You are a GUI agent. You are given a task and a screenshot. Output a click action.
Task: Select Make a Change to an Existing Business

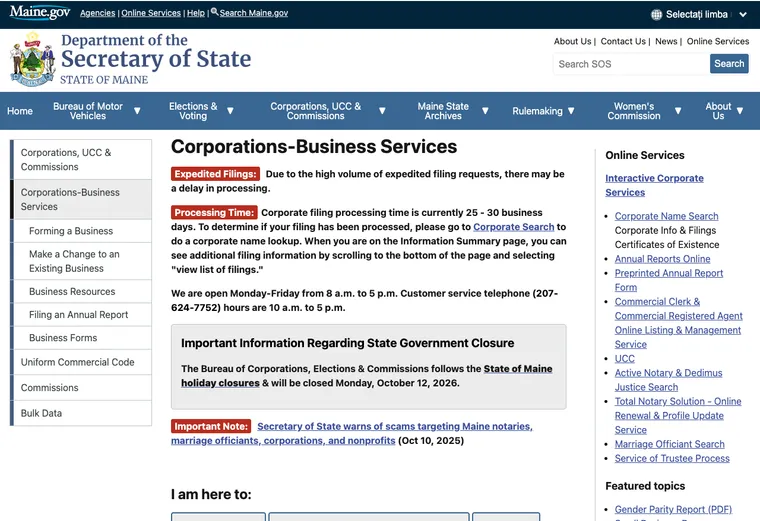[x=82, y=261]
